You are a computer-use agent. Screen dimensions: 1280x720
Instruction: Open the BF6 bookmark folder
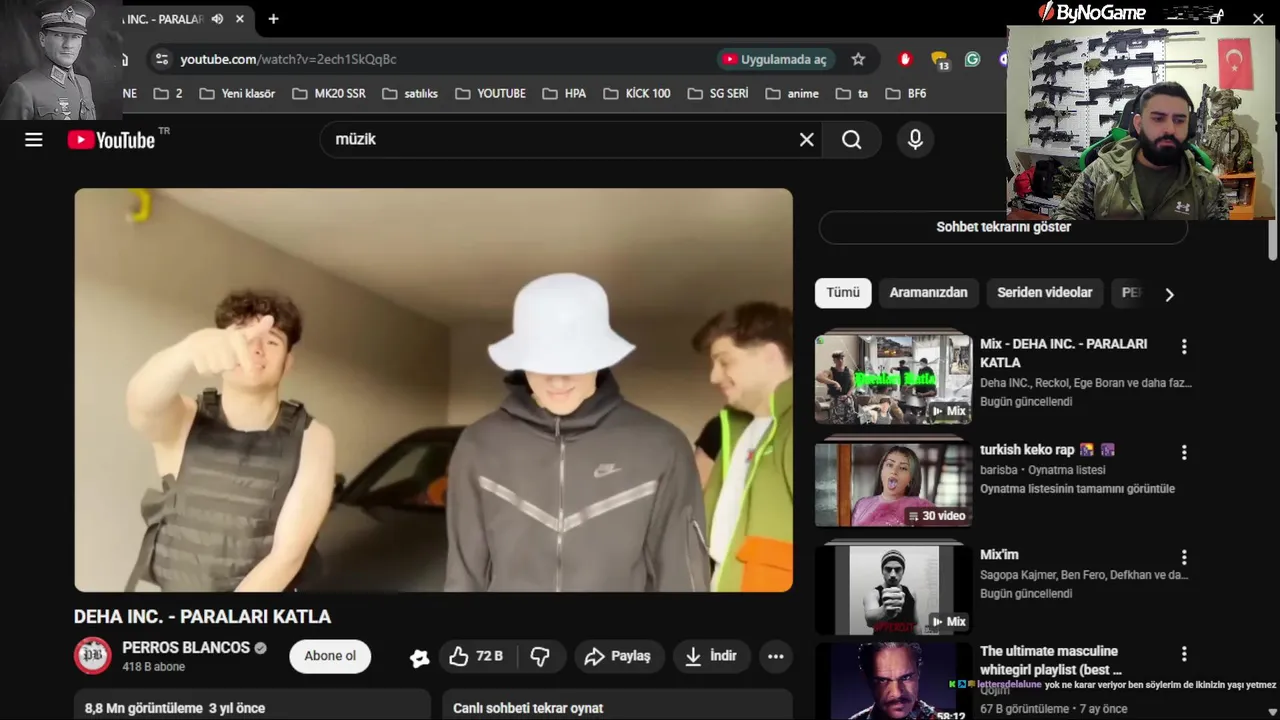tap(904, 93)
